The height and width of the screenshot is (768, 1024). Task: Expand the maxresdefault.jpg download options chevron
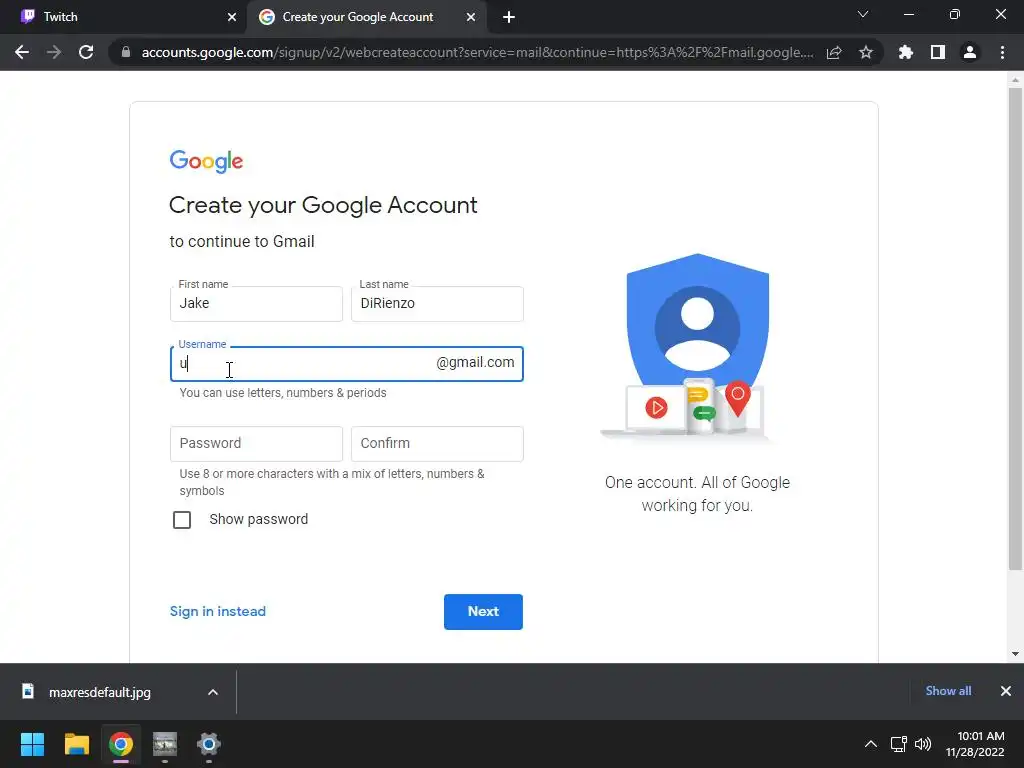213,692
